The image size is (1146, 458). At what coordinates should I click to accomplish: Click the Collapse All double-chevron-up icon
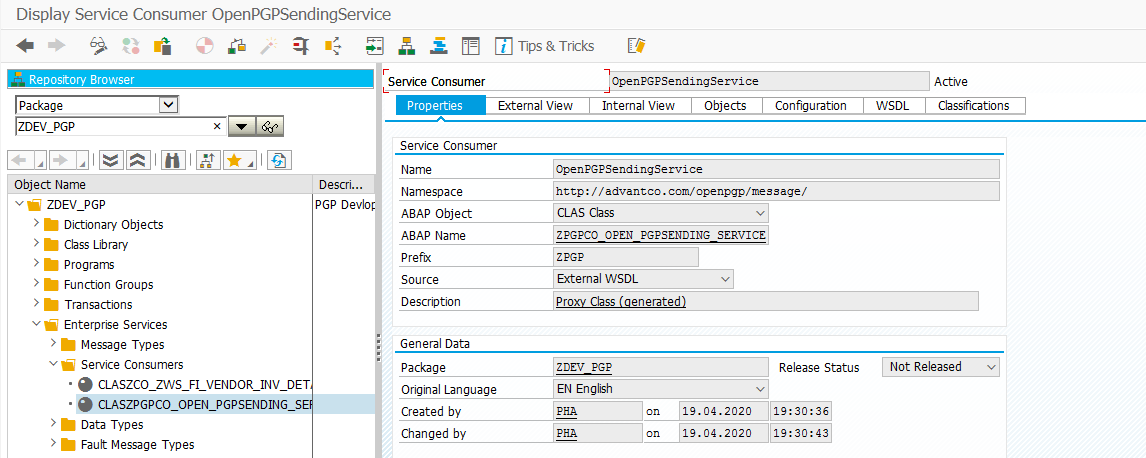click(137, 160)
